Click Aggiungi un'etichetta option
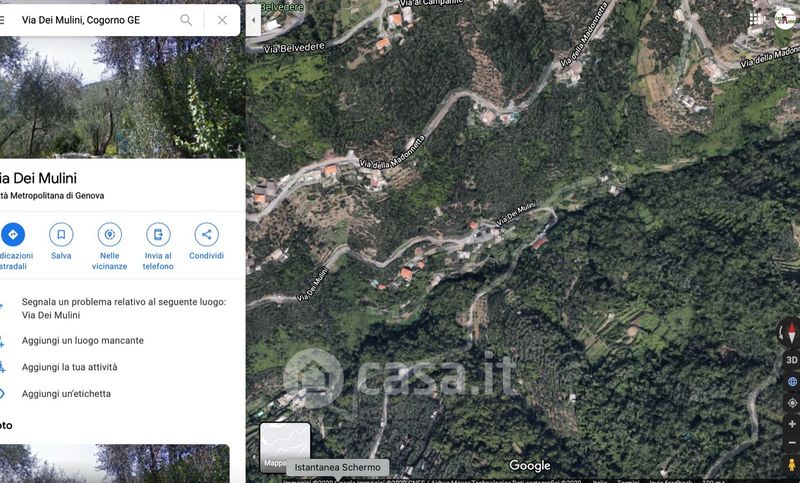This screenshot has height=483, width=800. click(66, 394)
